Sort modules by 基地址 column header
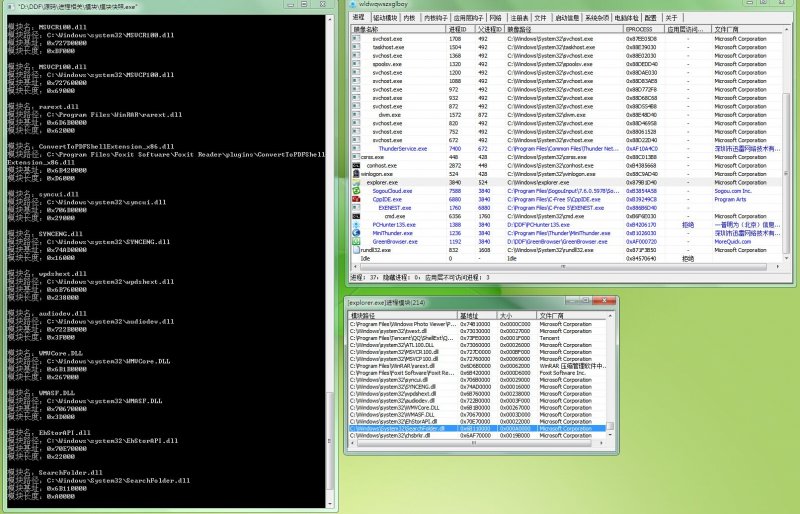 [x=477, y=316]
